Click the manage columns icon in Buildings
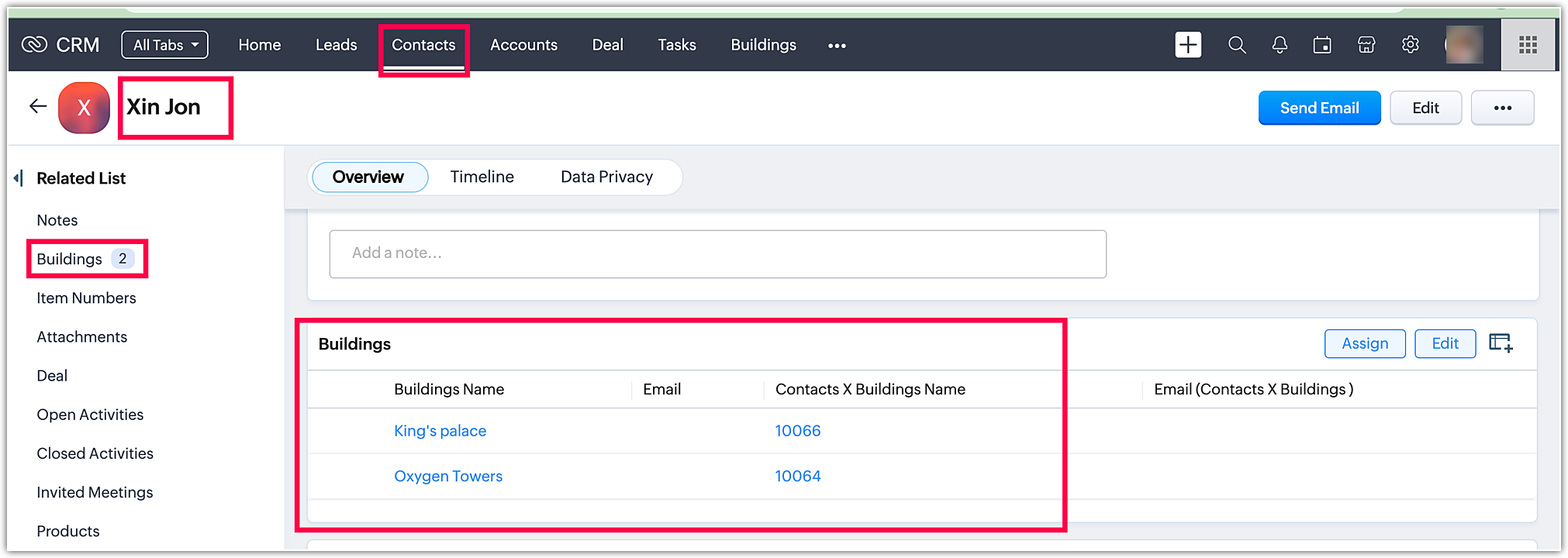1568x558 pixels. pyautogui.click(x=1501, y=343)
